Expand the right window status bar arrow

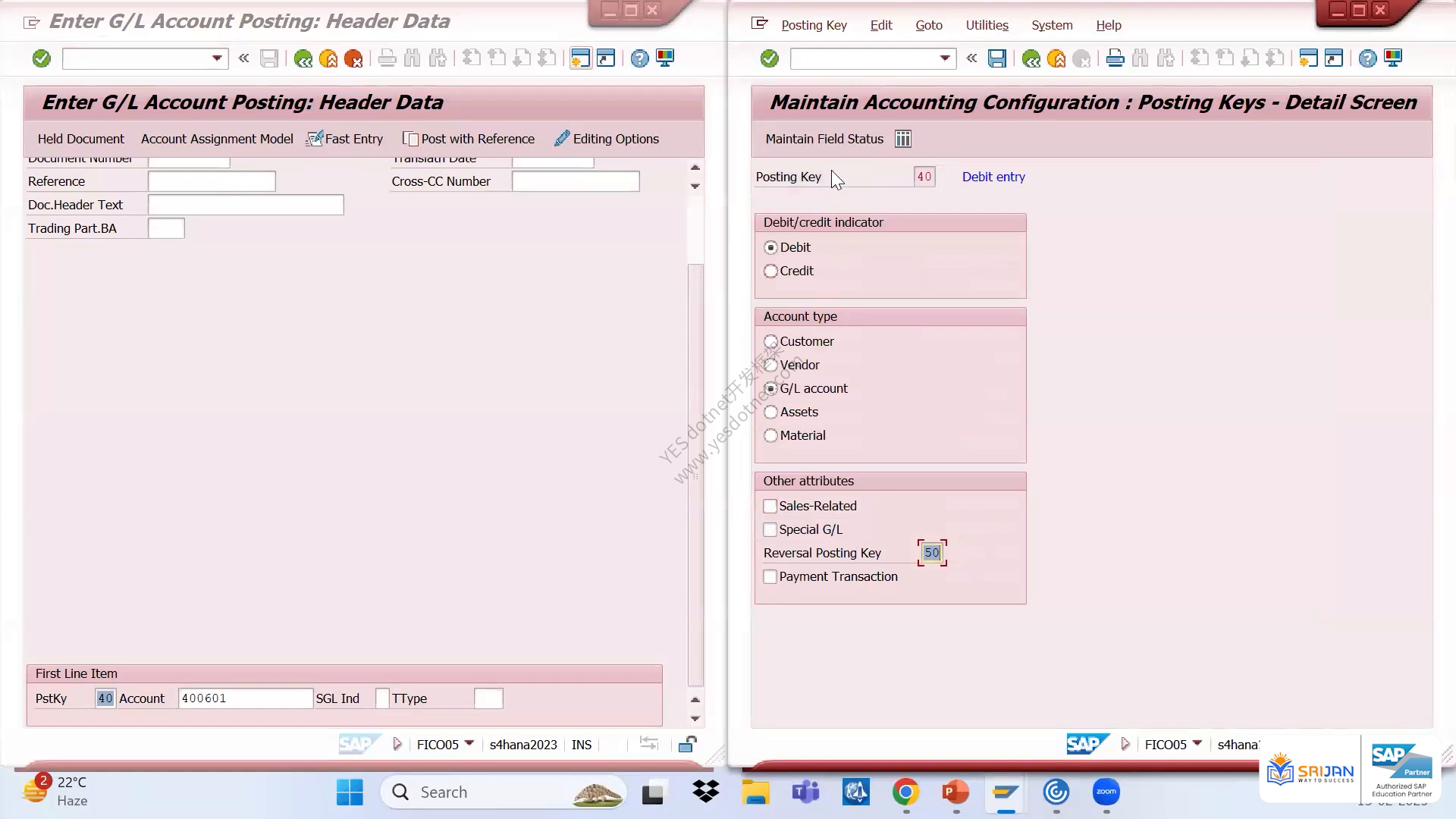coord(1125,745)
